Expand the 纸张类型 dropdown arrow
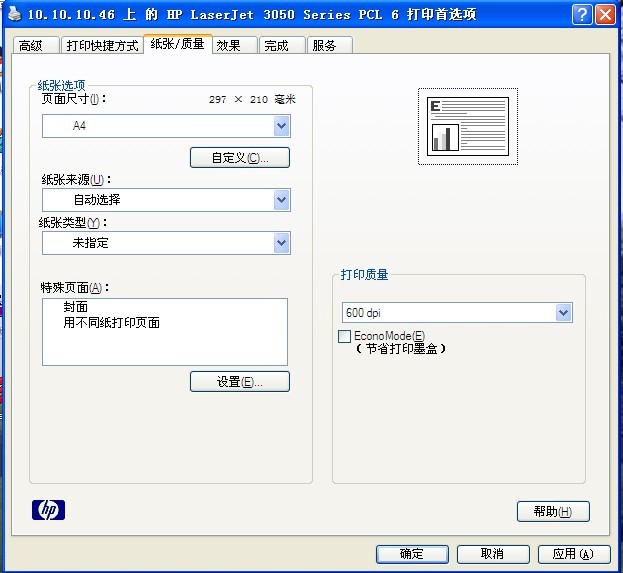Image resolution: width=623 pixels, height=573 pixels. 282,243
